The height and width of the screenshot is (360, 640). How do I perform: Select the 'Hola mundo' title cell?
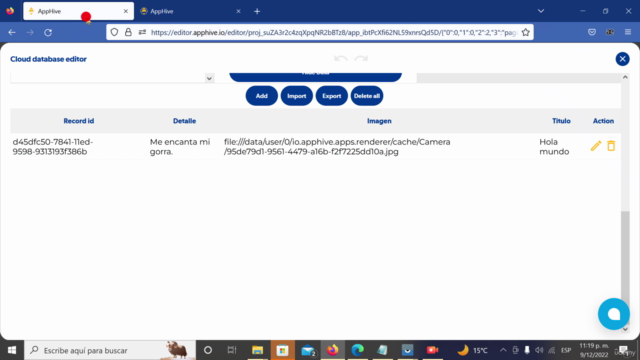click(x=554, y=147)
